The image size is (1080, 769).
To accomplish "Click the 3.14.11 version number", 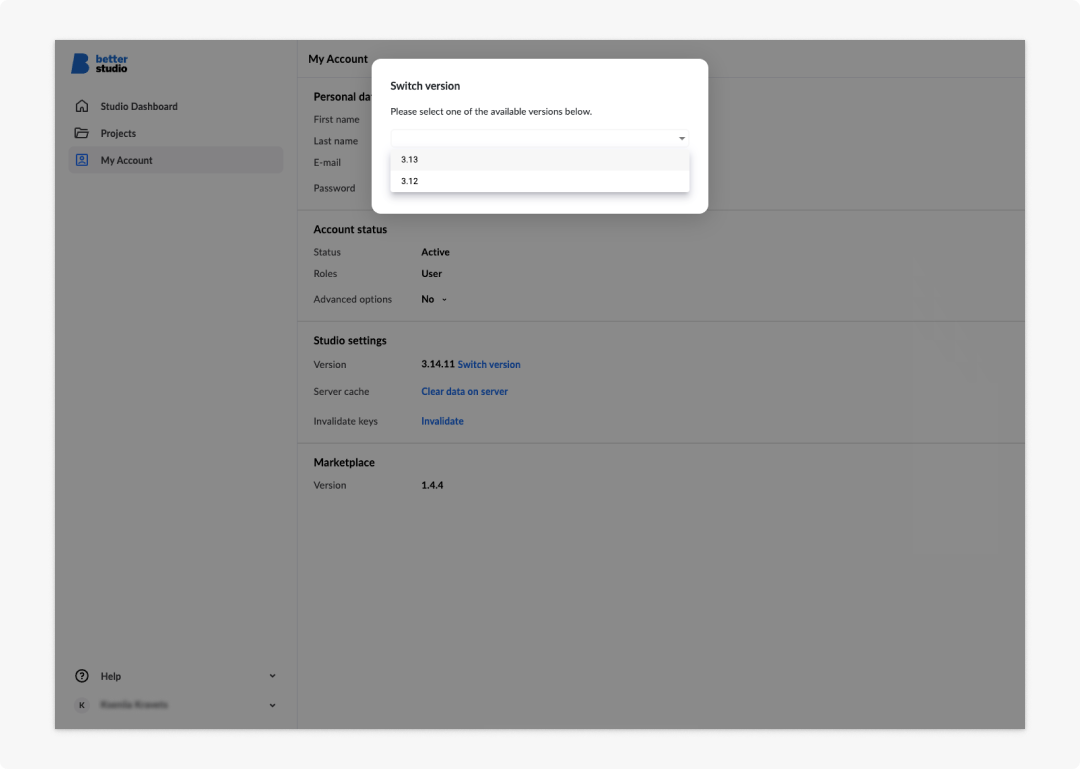I will tap(438, 365).
